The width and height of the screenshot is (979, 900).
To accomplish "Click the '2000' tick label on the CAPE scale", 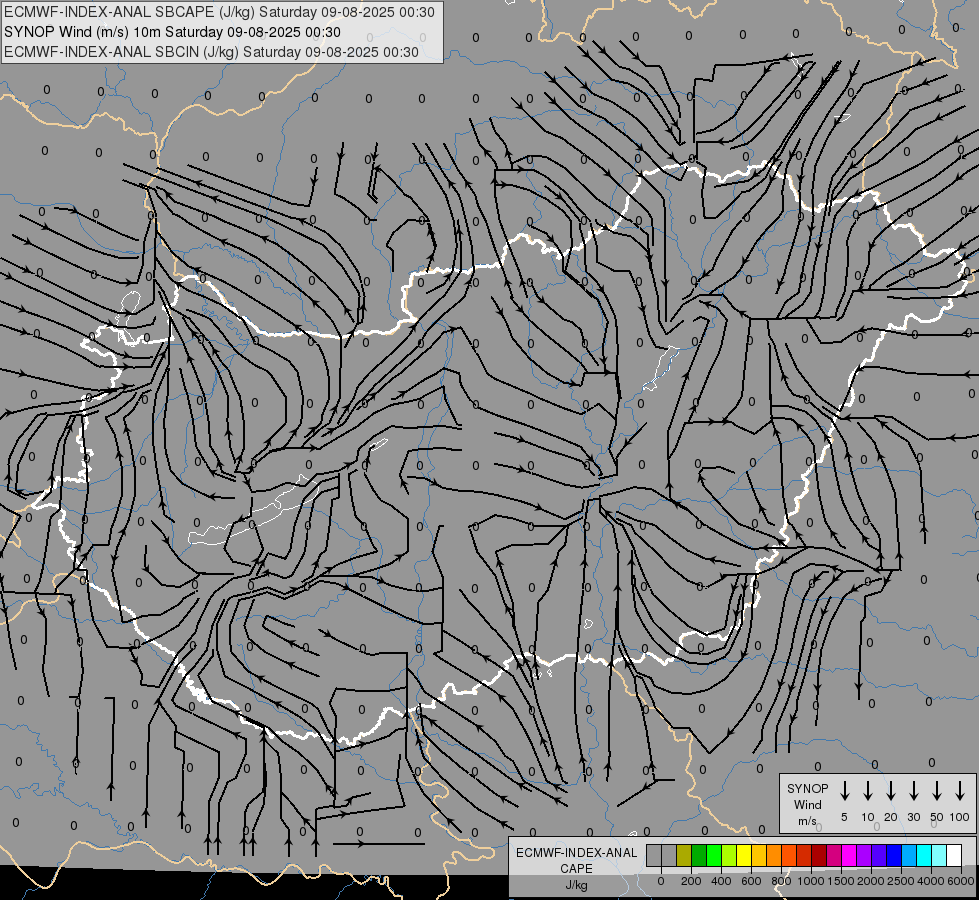I will click(871, 881).
